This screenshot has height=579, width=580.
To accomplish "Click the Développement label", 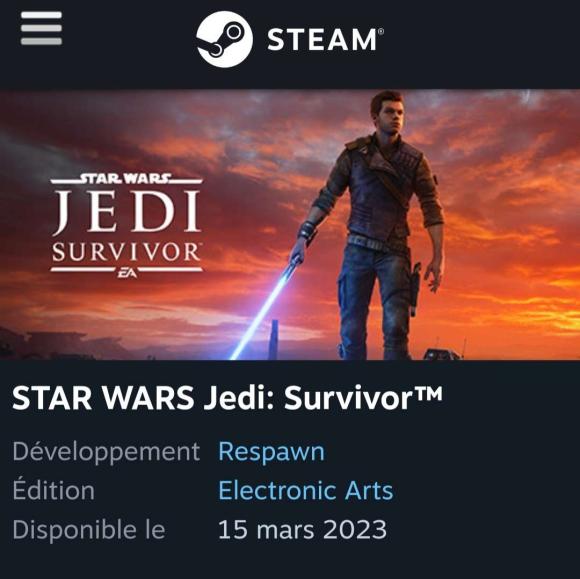I will pyautogui.click(x=106, y=452).
